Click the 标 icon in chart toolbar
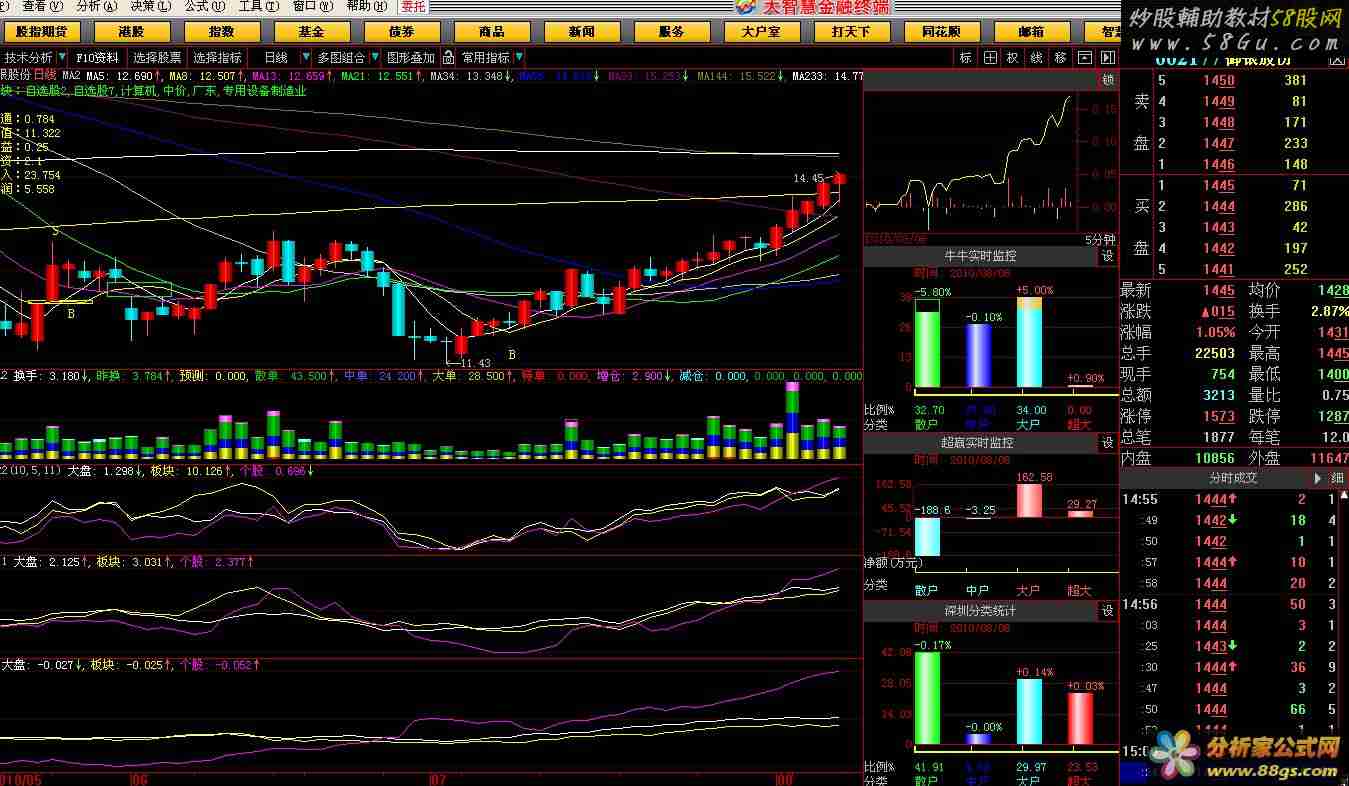The image size is (1349, 786). [966, 58]
